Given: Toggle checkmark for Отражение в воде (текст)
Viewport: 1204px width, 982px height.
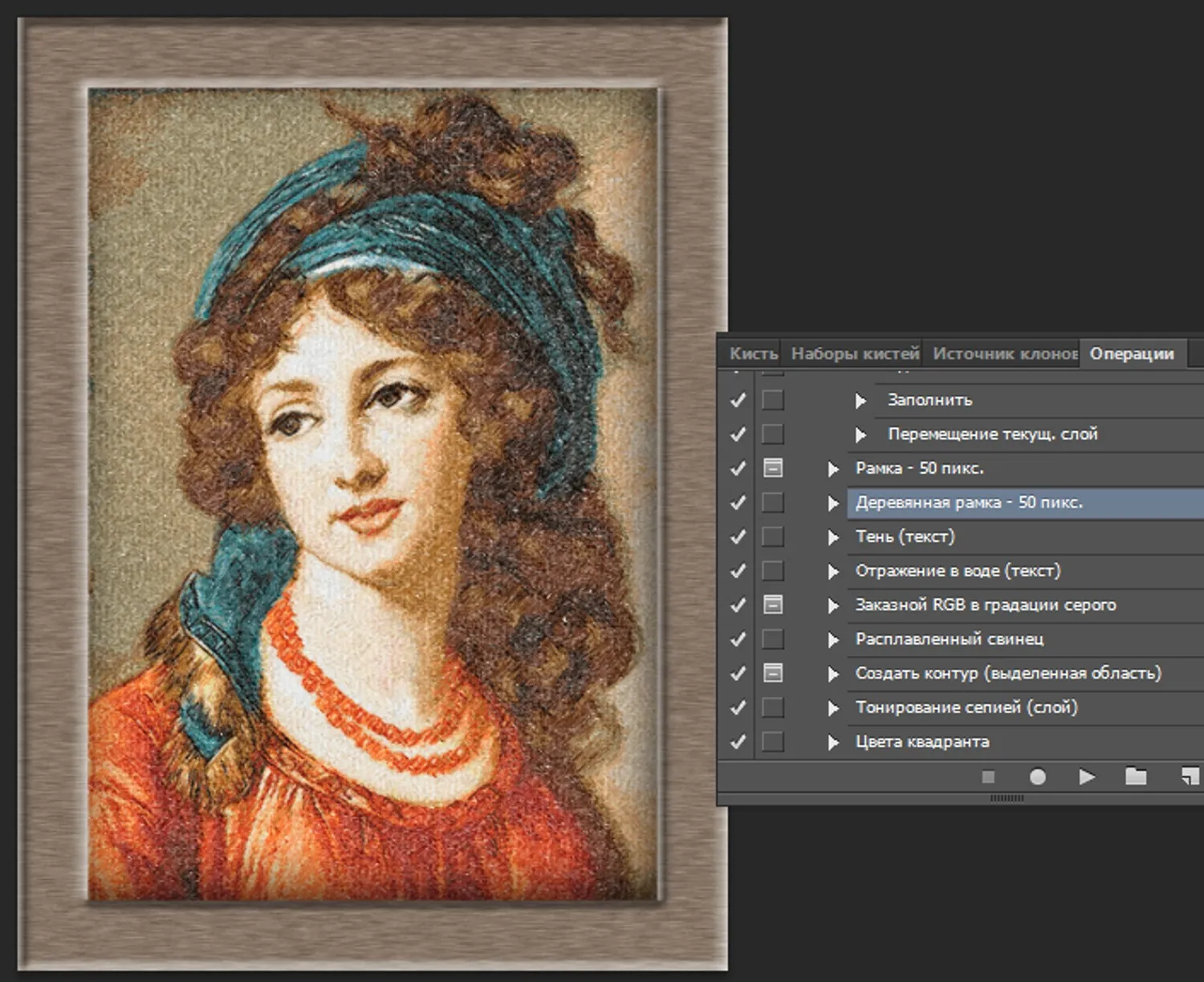Looking at the screenshot, I should pyautogui.click(x=738, y=571).
